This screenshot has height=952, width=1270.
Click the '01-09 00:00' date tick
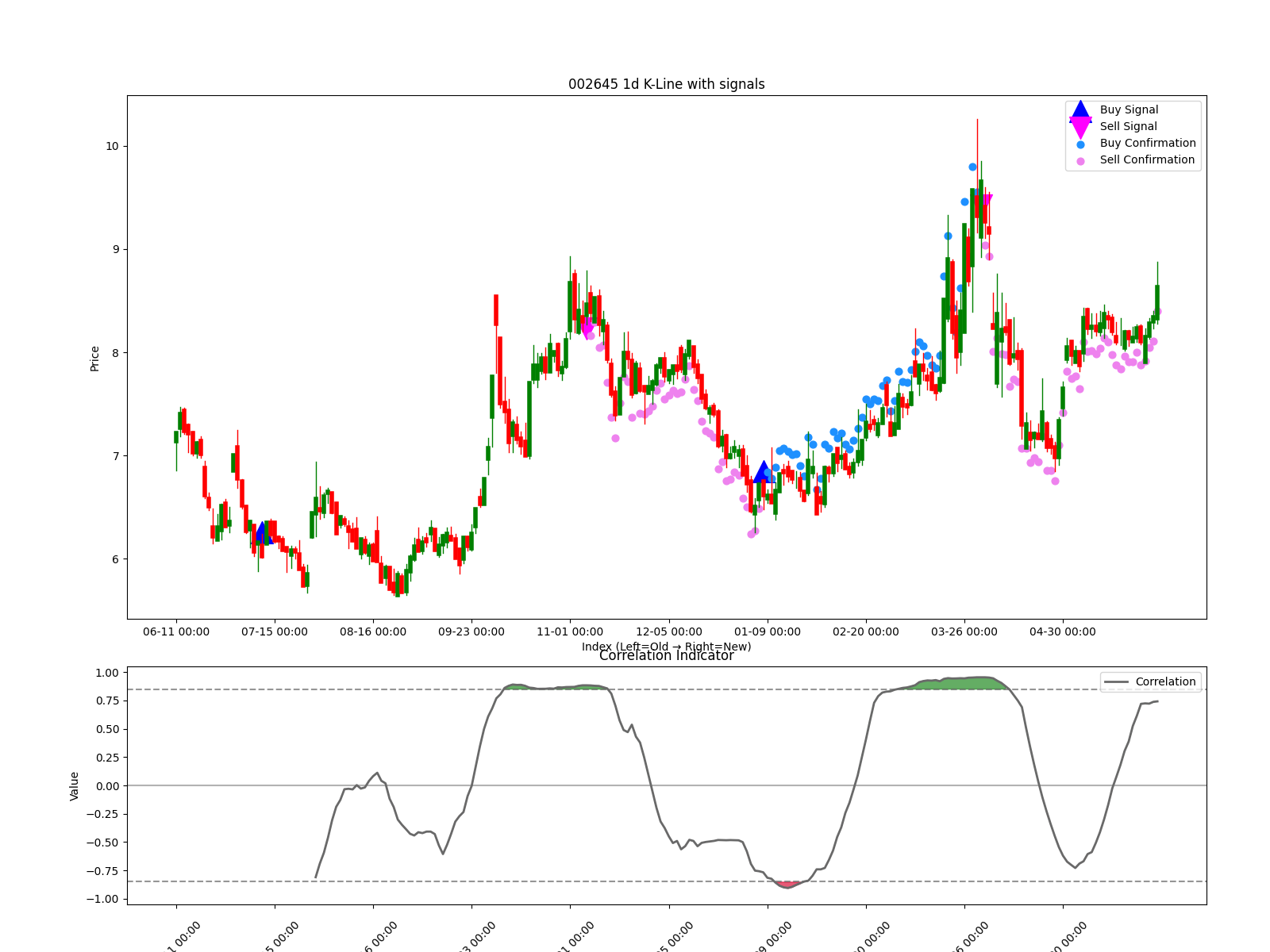tap(768, 632)
